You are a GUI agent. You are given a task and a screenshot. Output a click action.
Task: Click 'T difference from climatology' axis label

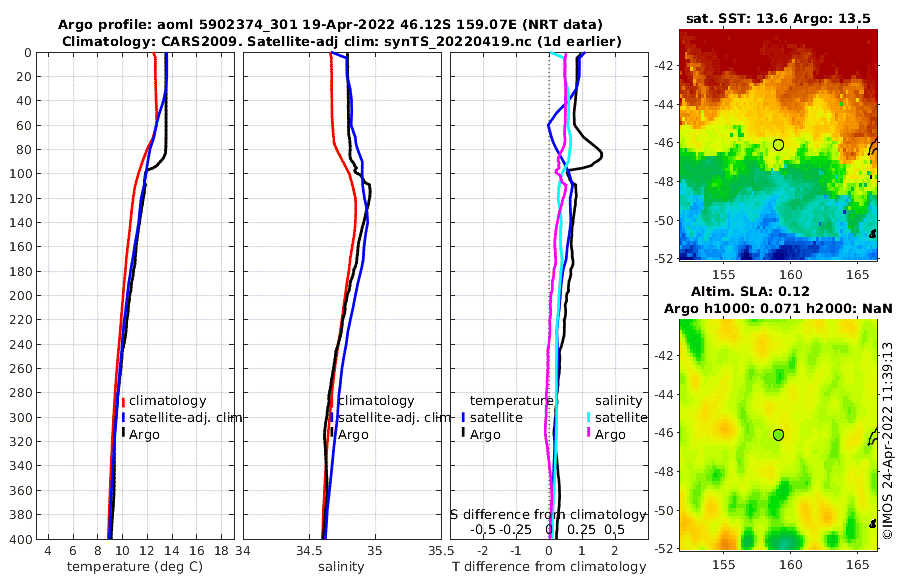tap(549, 567)
